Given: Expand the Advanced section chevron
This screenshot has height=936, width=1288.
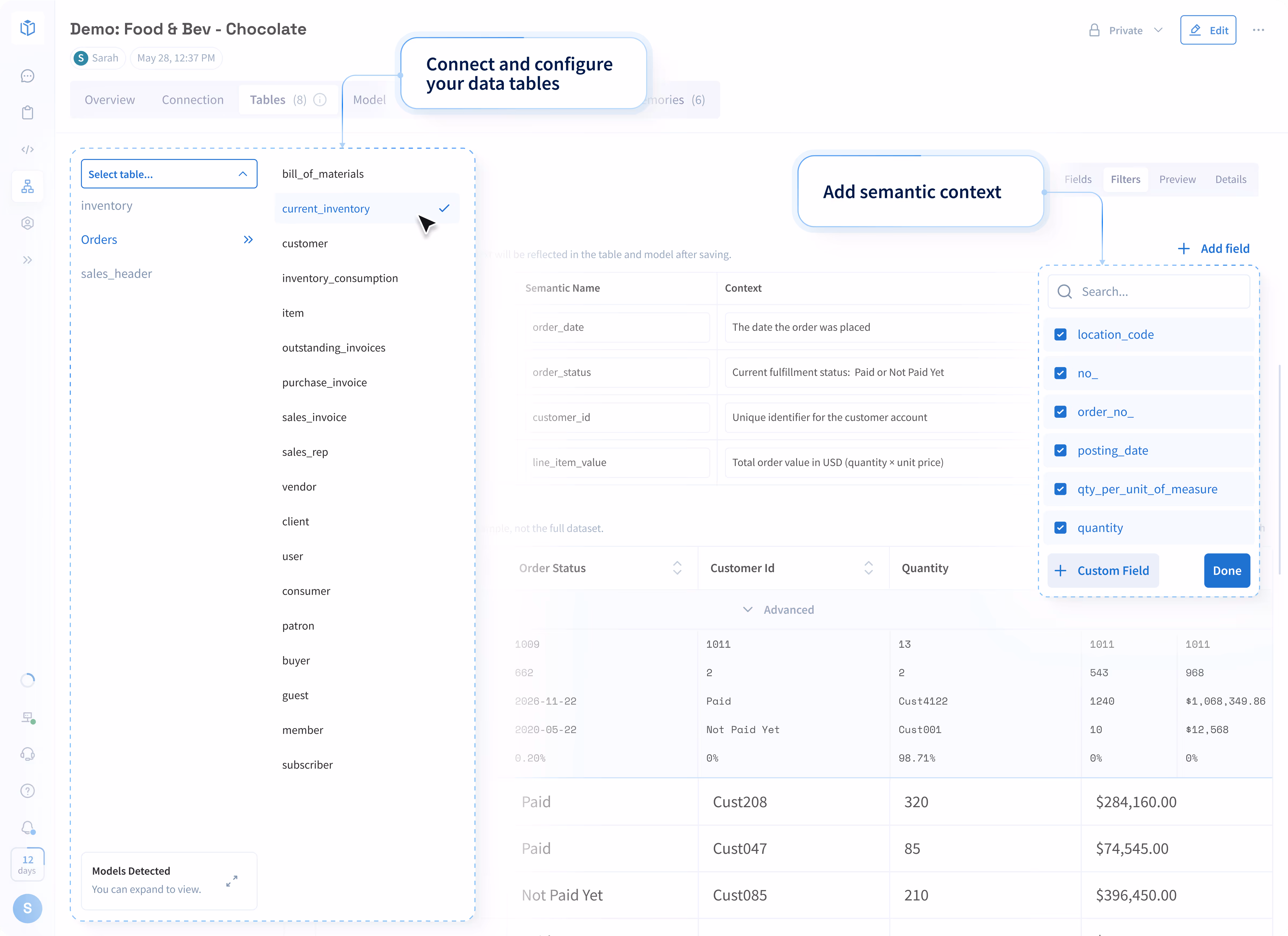Looking at the screenshot, I should (x=748, y=609).
